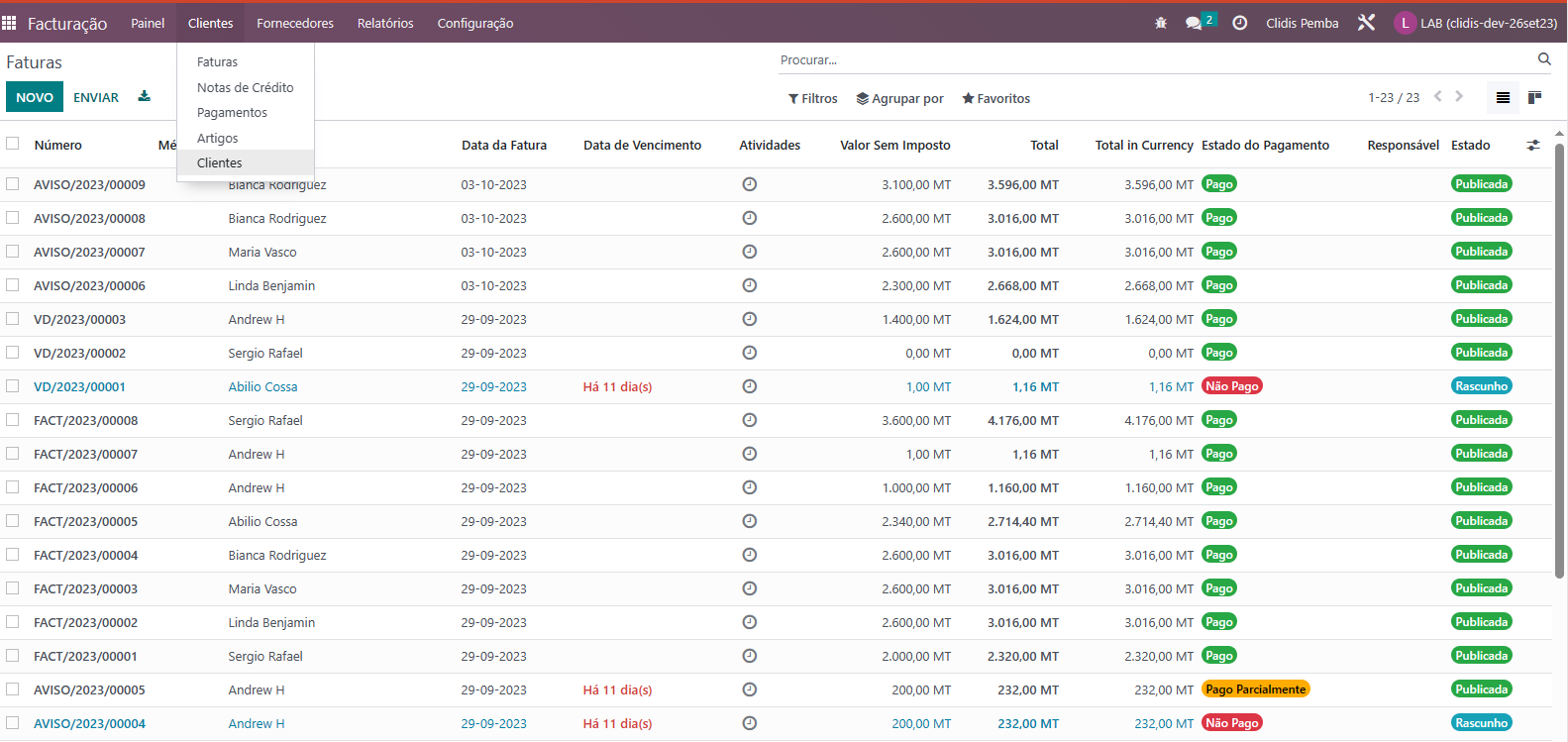1568x742 pixels.
Task: Click the Procurar search field
Action: click(x=1155, y=60)
